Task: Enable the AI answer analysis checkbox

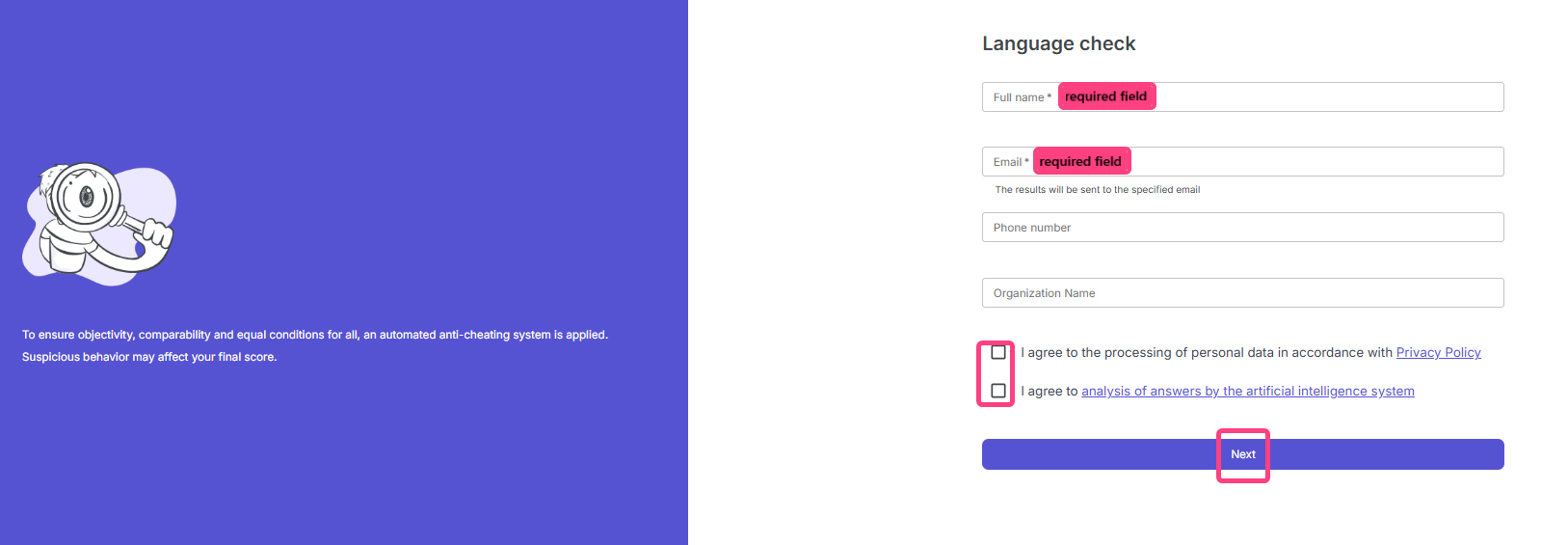Action: point(998,391)
